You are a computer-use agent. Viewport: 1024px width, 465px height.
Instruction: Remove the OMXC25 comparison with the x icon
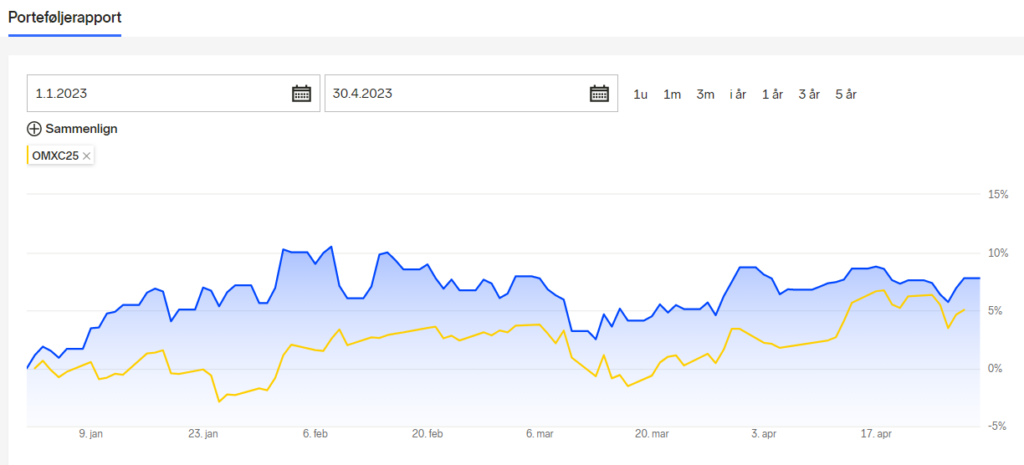tap(87, 156)
